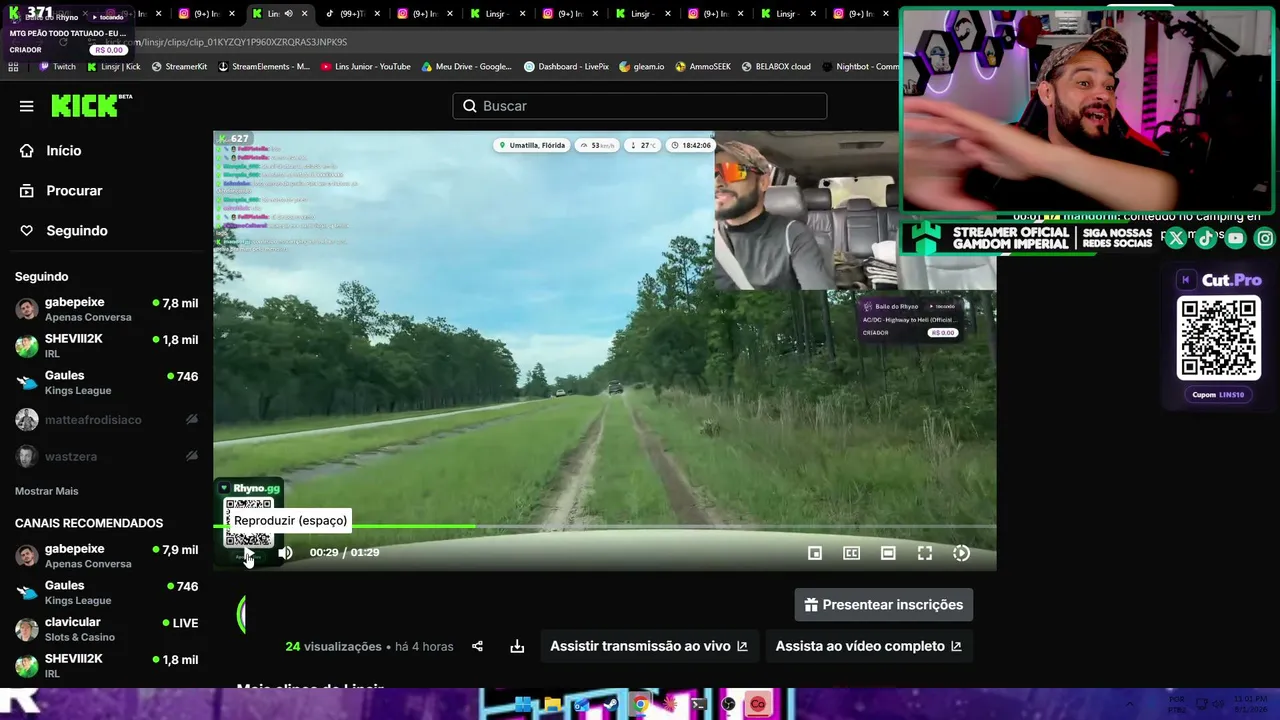Open OBS Studio from taskbar

coord(728,704)
